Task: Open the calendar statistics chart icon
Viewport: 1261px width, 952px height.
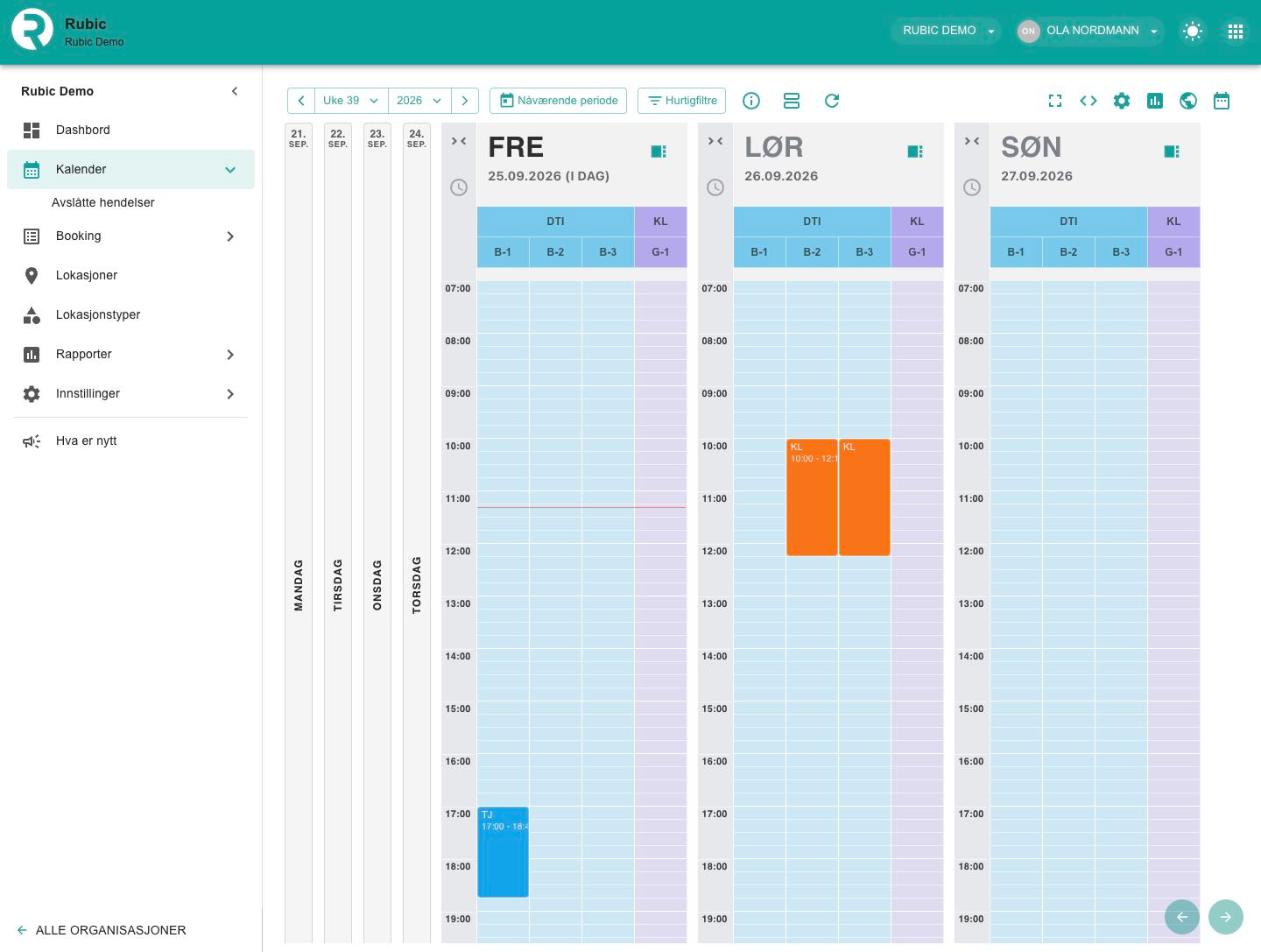Action: point(1155,101)
